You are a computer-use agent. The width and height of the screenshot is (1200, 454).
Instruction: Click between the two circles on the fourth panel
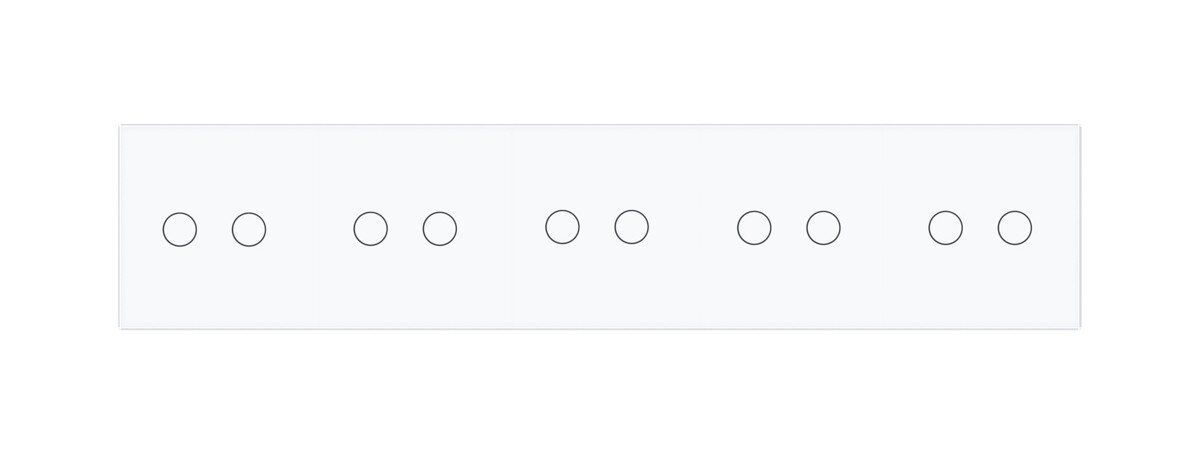pos(789,228)
